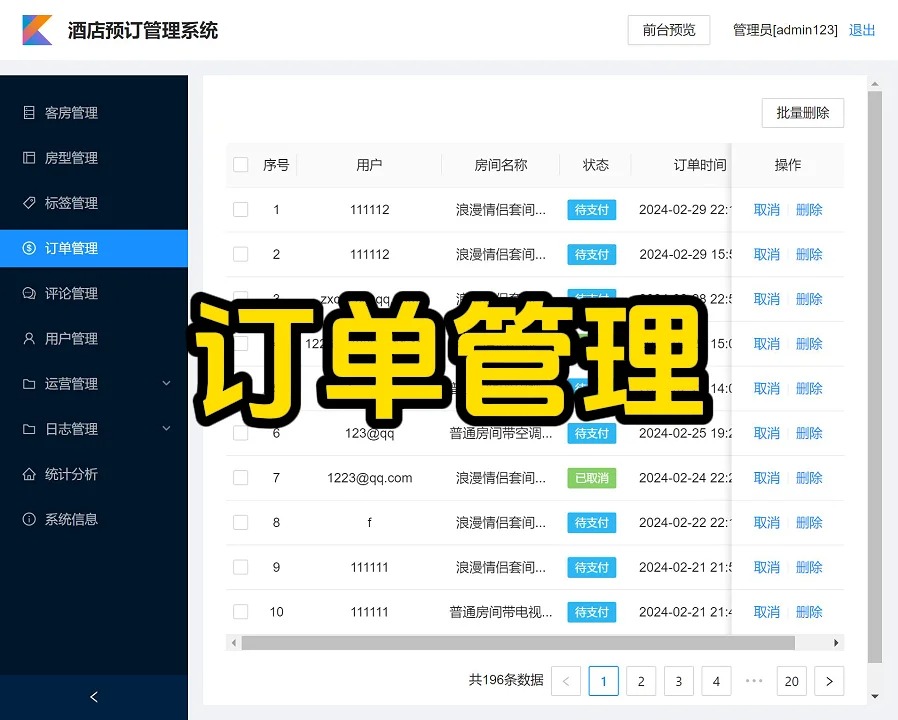Click the 标签管理 tag icon
This screenshot has height=720, width=898.
click(x=29, y=203)
